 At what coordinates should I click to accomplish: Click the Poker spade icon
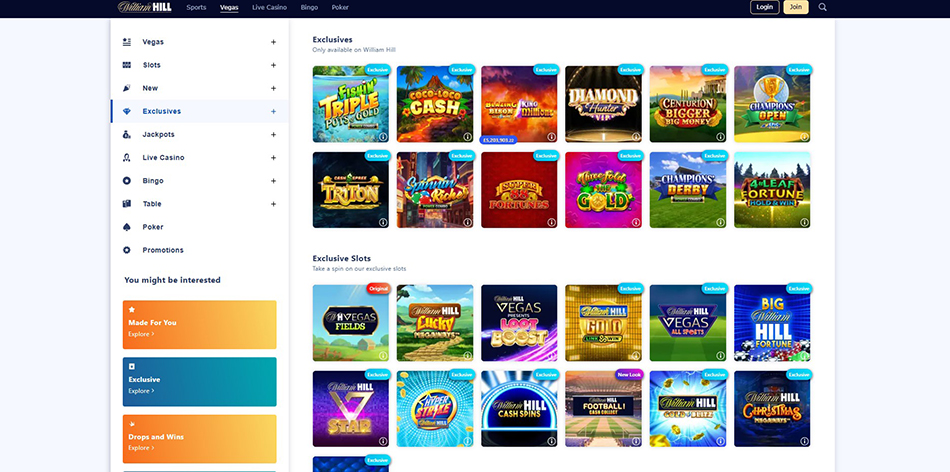pos(127,227)
